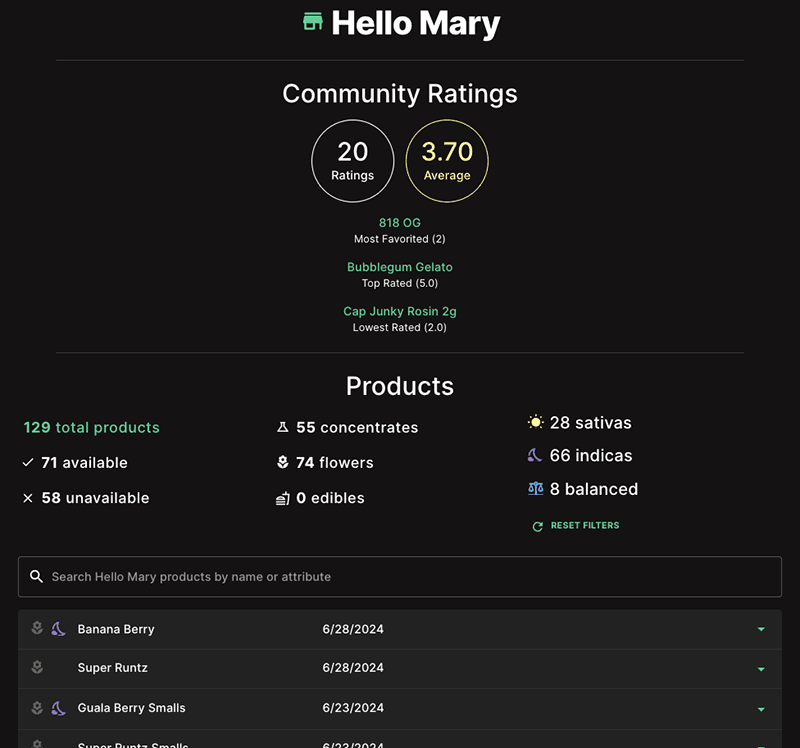Click the Lowest Rated (2.0) label
This screenshot has height=748, width=800.
pos(399,328)
